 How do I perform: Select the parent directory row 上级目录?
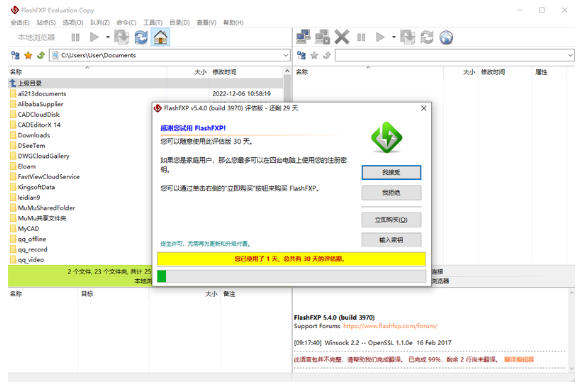146,83
